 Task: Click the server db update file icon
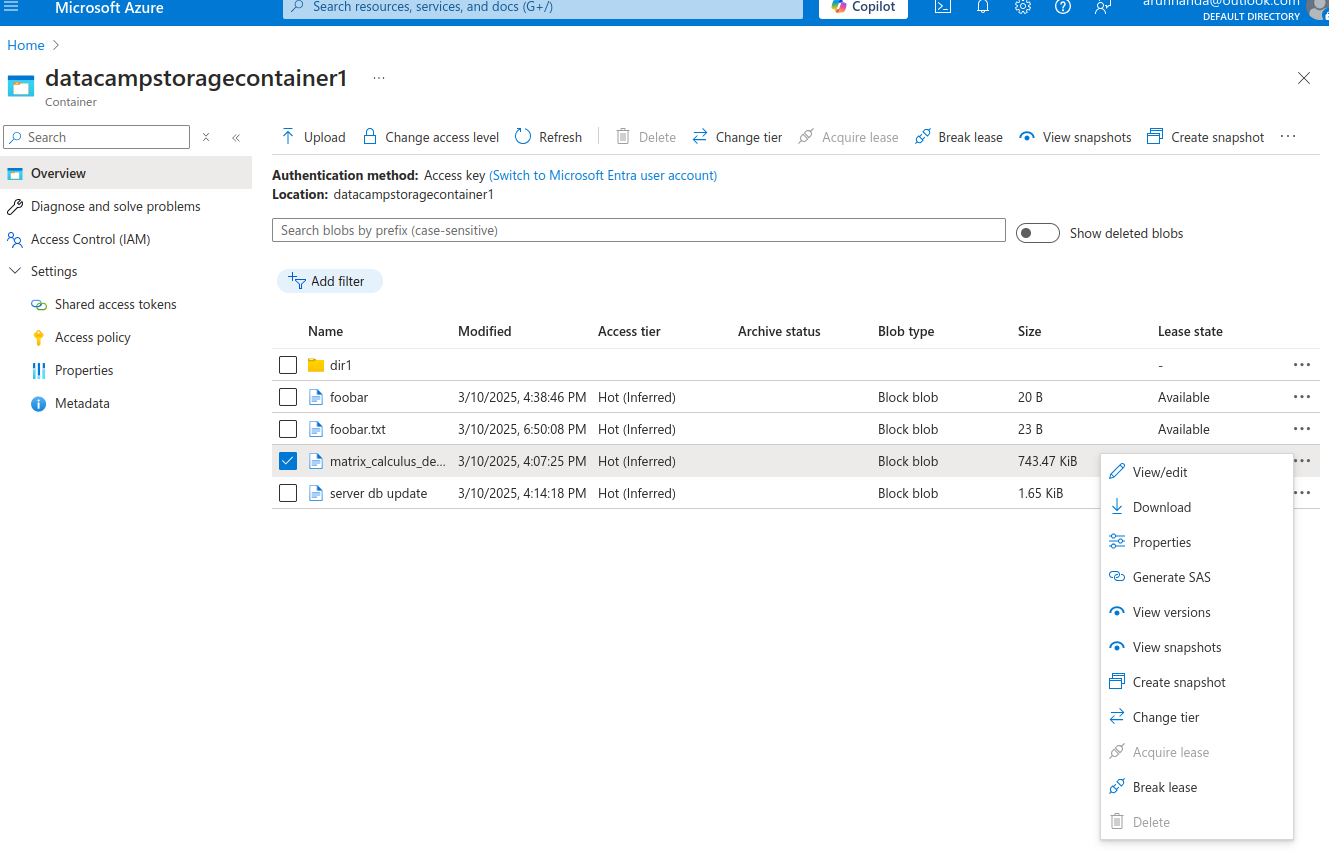[x=316, y=493]
